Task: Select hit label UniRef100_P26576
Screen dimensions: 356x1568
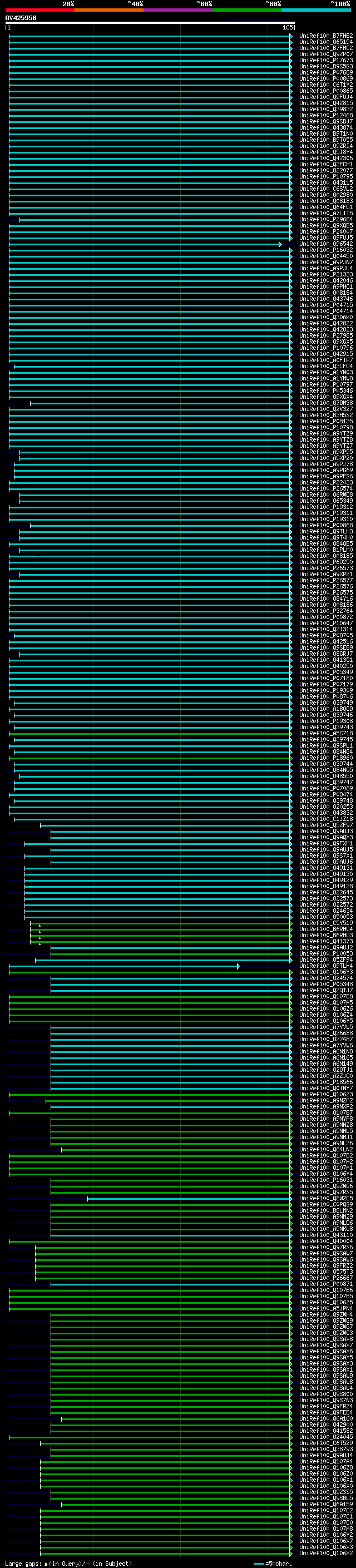Action: point(325,586)
